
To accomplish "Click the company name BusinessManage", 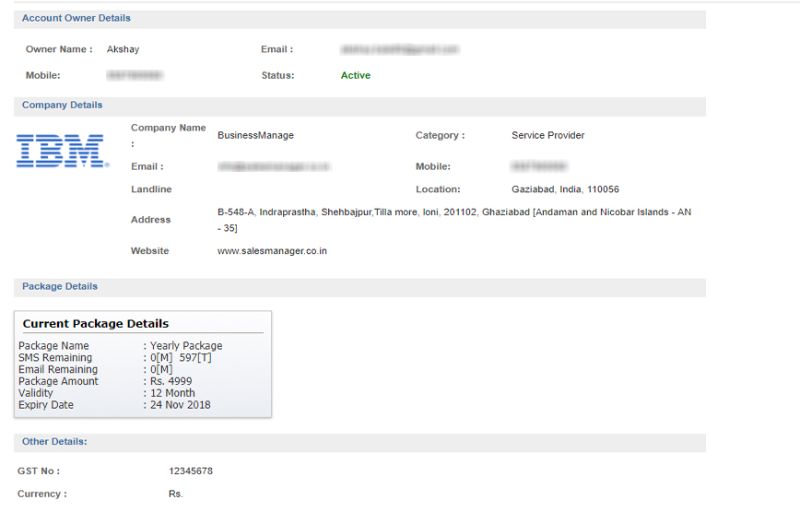I will [x=256, y=135].
